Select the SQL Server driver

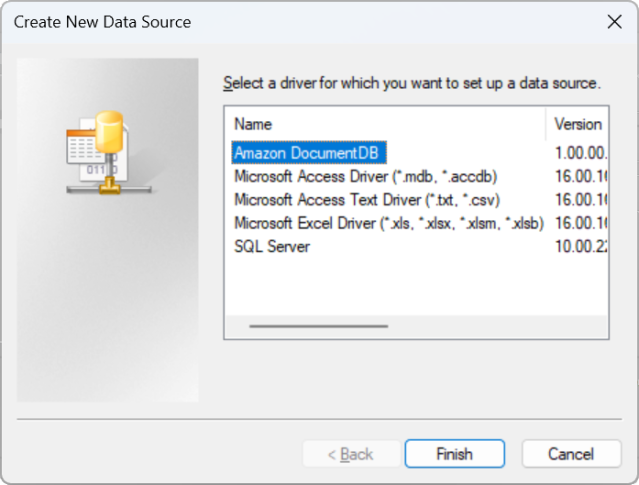click(272, 246)
